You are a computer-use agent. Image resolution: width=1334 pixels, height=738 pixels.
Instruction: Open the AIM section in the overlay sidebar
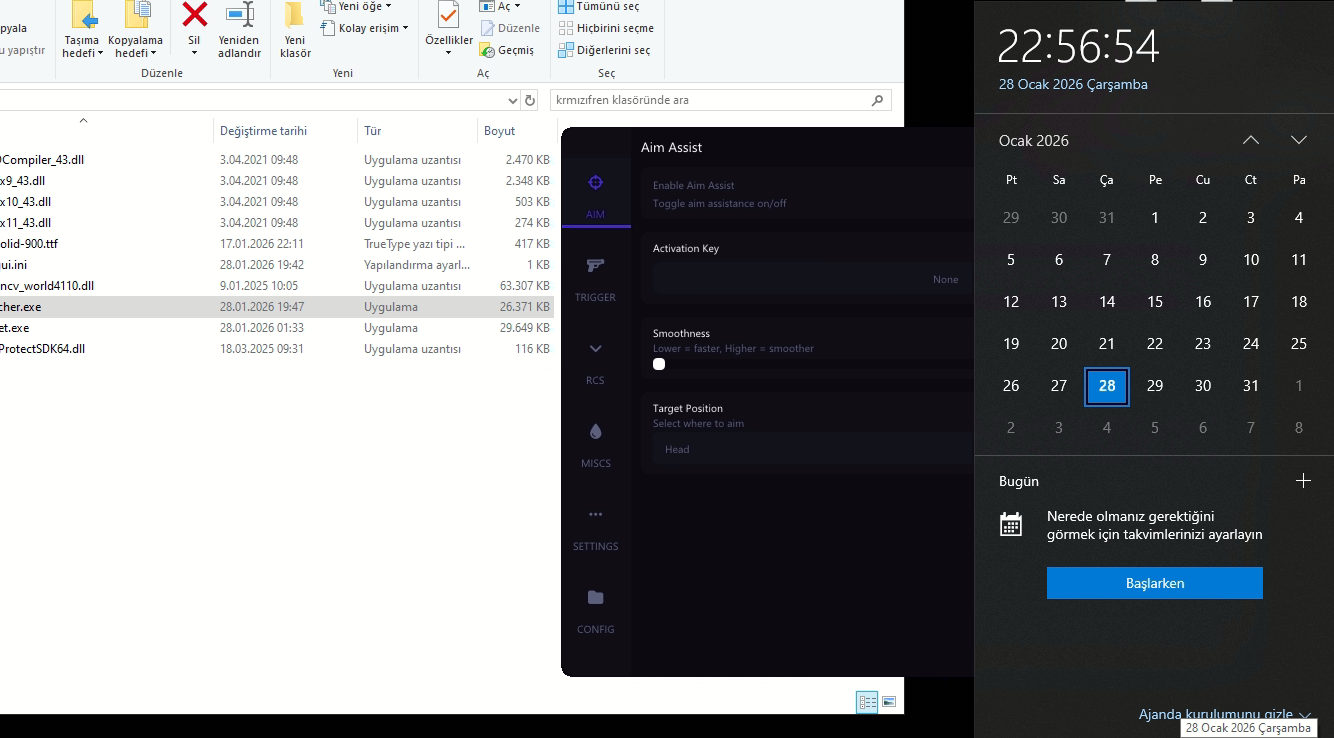[595, 195]
